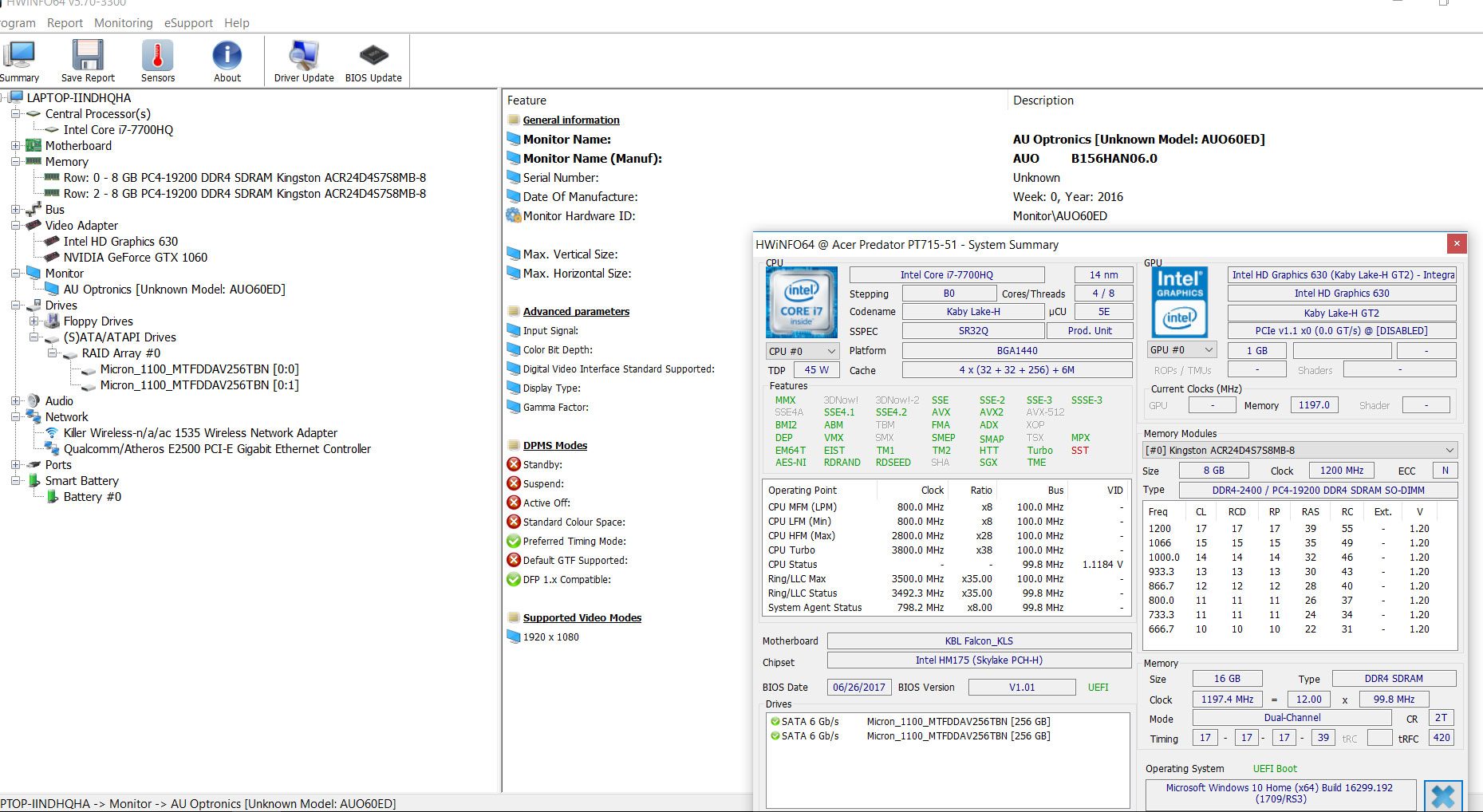Image resolution: width=1483 pixels, height=812 pixels.
Task: Click the red X icon beside Default GTF Supported
Action: [x=514, y=560]
